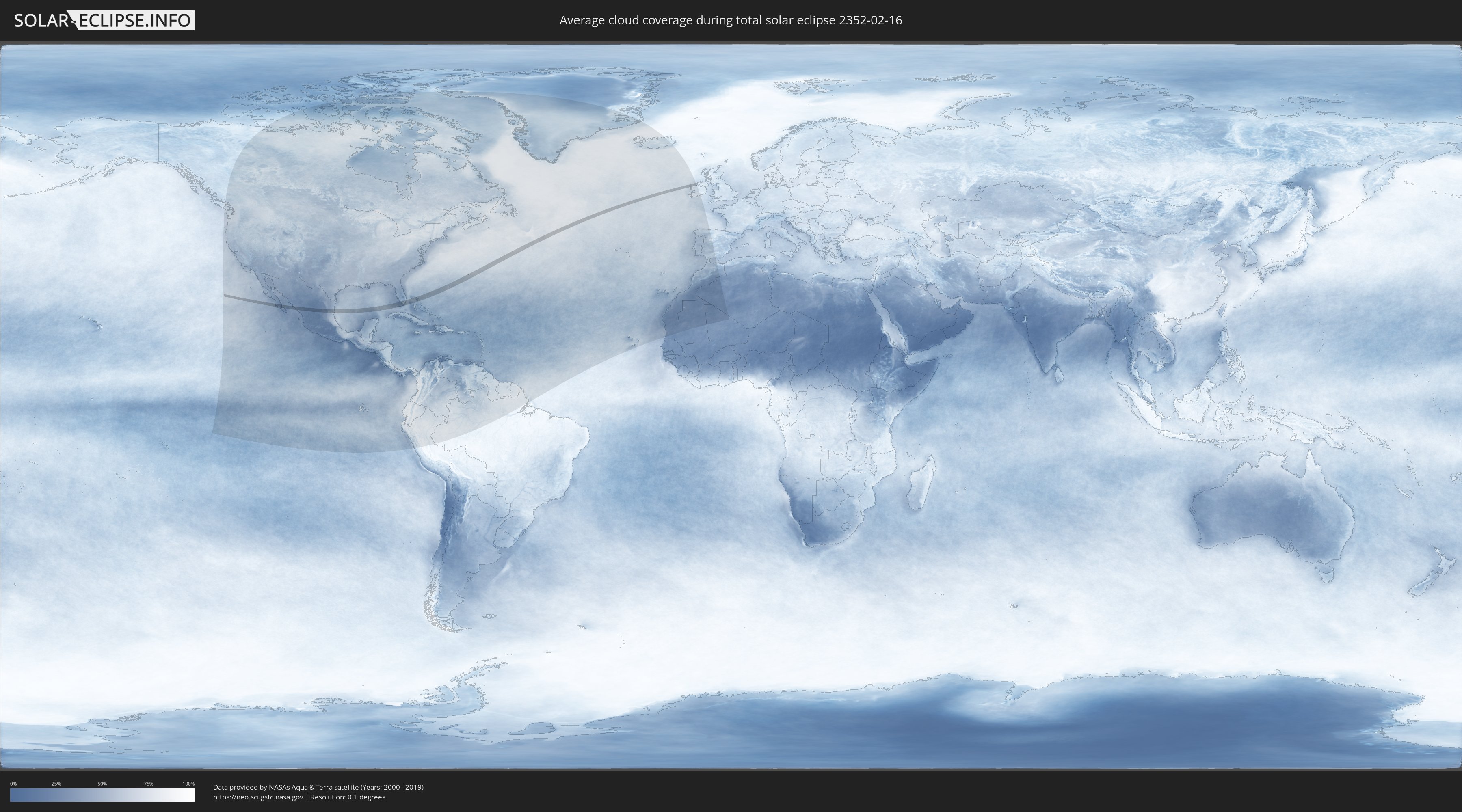1462x812 pixels.
Task: Click the neo.sci.gsfc.nasa.gov URL text
Action: 258,797
